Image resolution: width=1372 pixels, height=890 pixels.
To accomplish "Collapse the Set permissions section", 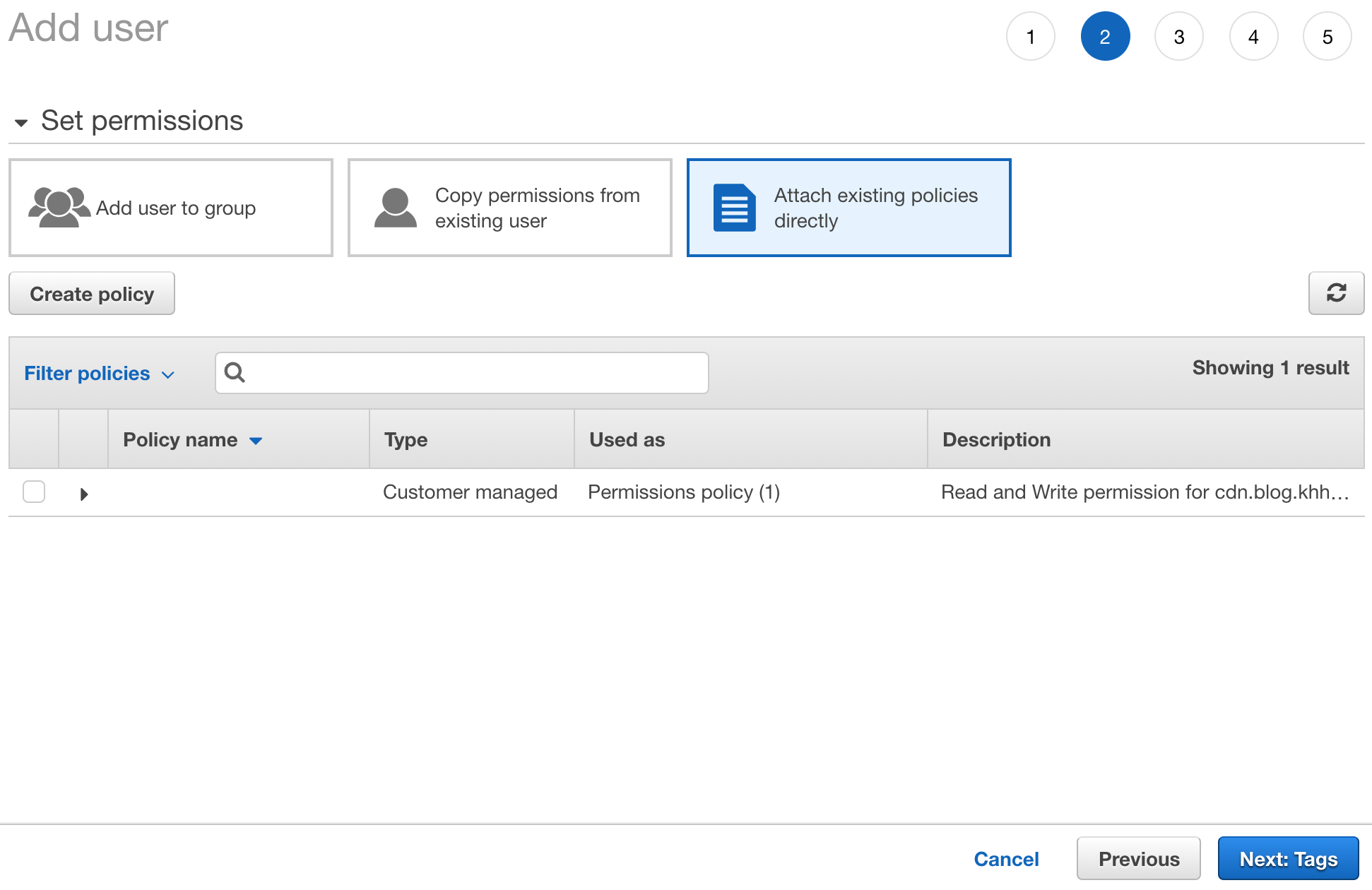I will pos(21,123).
